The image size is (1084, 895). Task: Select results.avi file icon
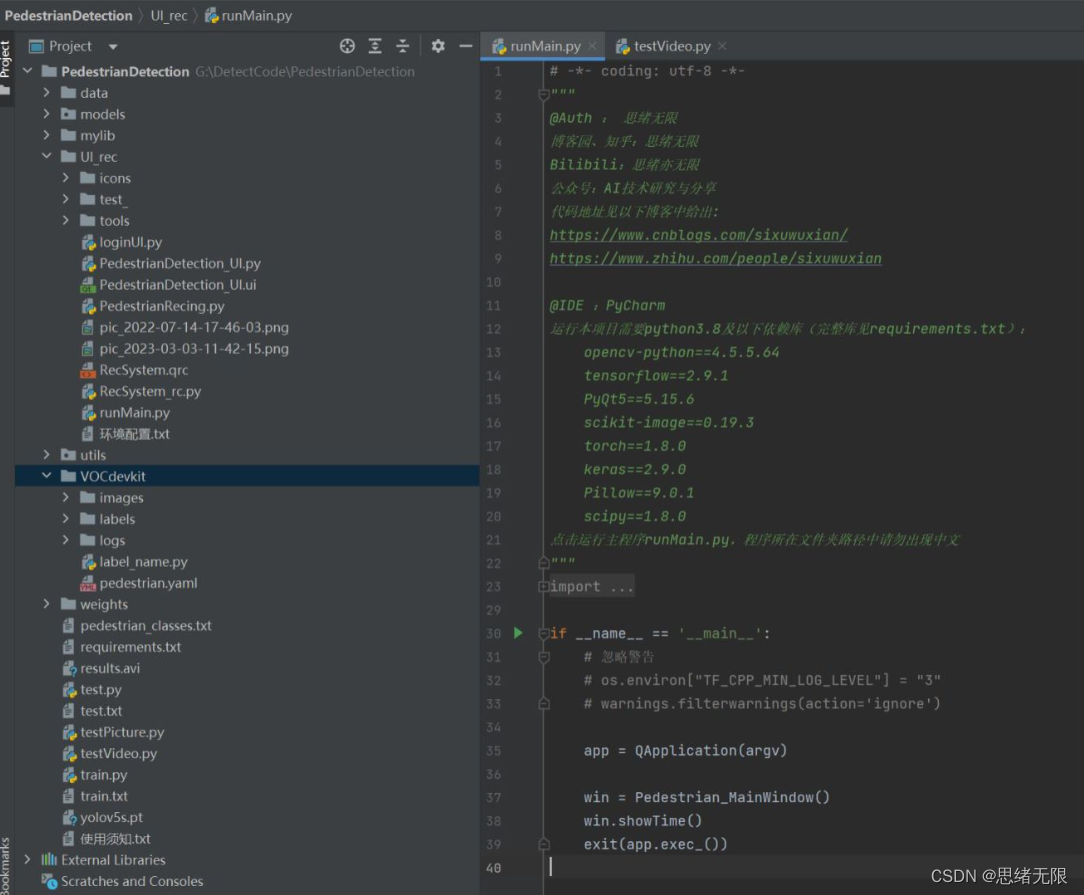coord(69,668)
